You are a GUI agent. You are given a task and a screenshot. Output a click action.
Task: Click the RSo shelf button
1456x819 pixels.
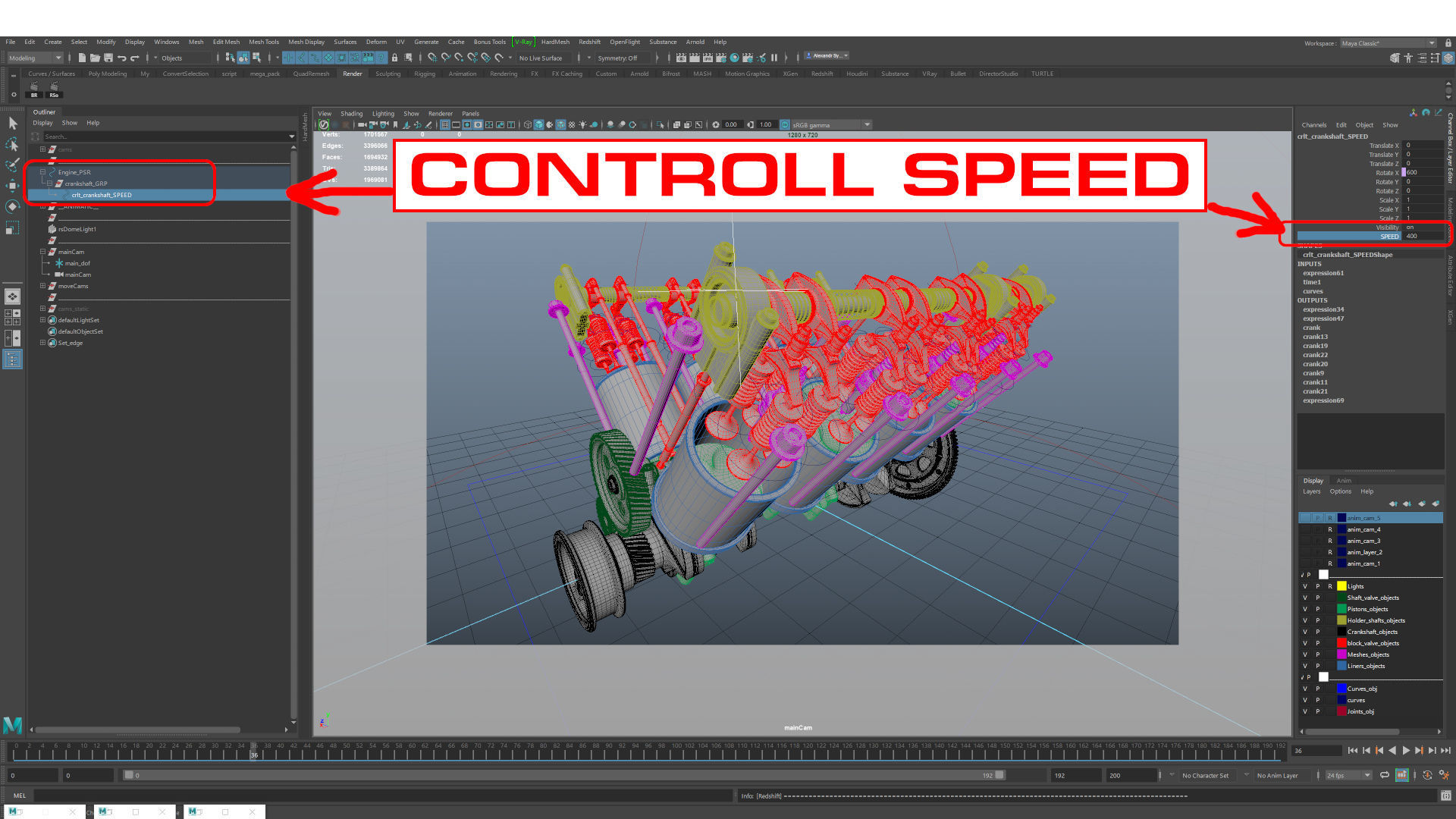coord(54,89)
